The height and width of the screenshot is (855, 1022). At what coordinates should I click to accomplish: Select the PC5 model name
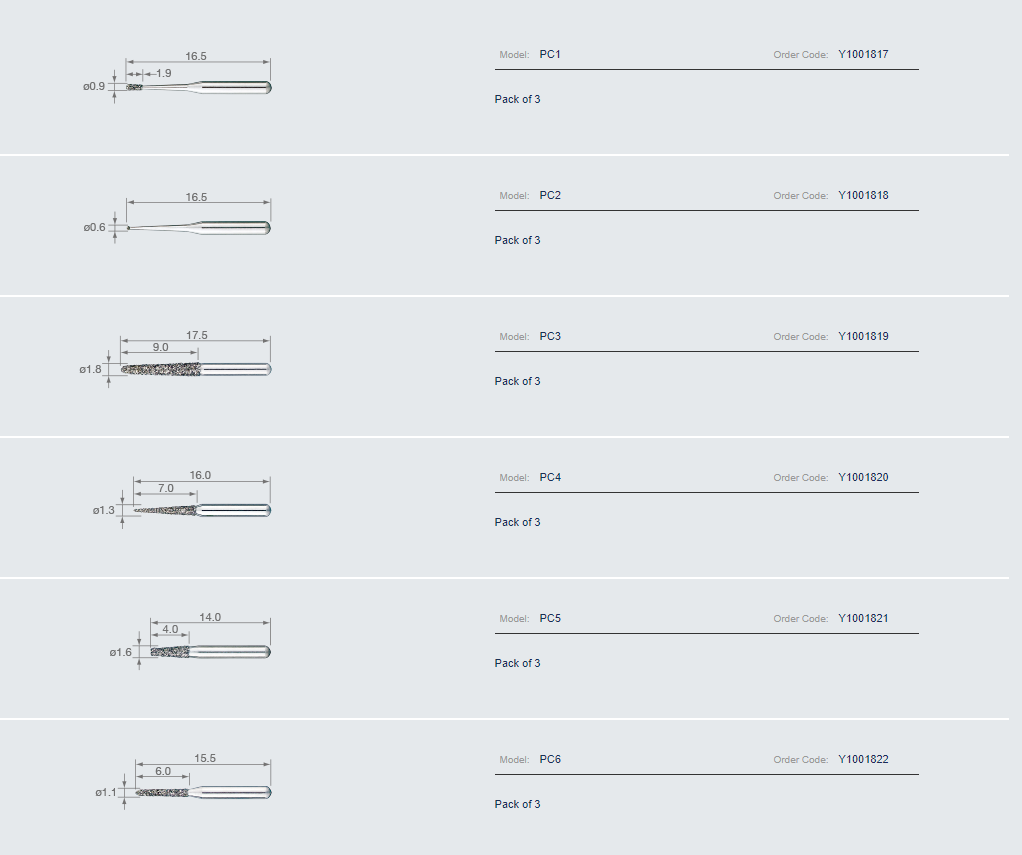550,618
